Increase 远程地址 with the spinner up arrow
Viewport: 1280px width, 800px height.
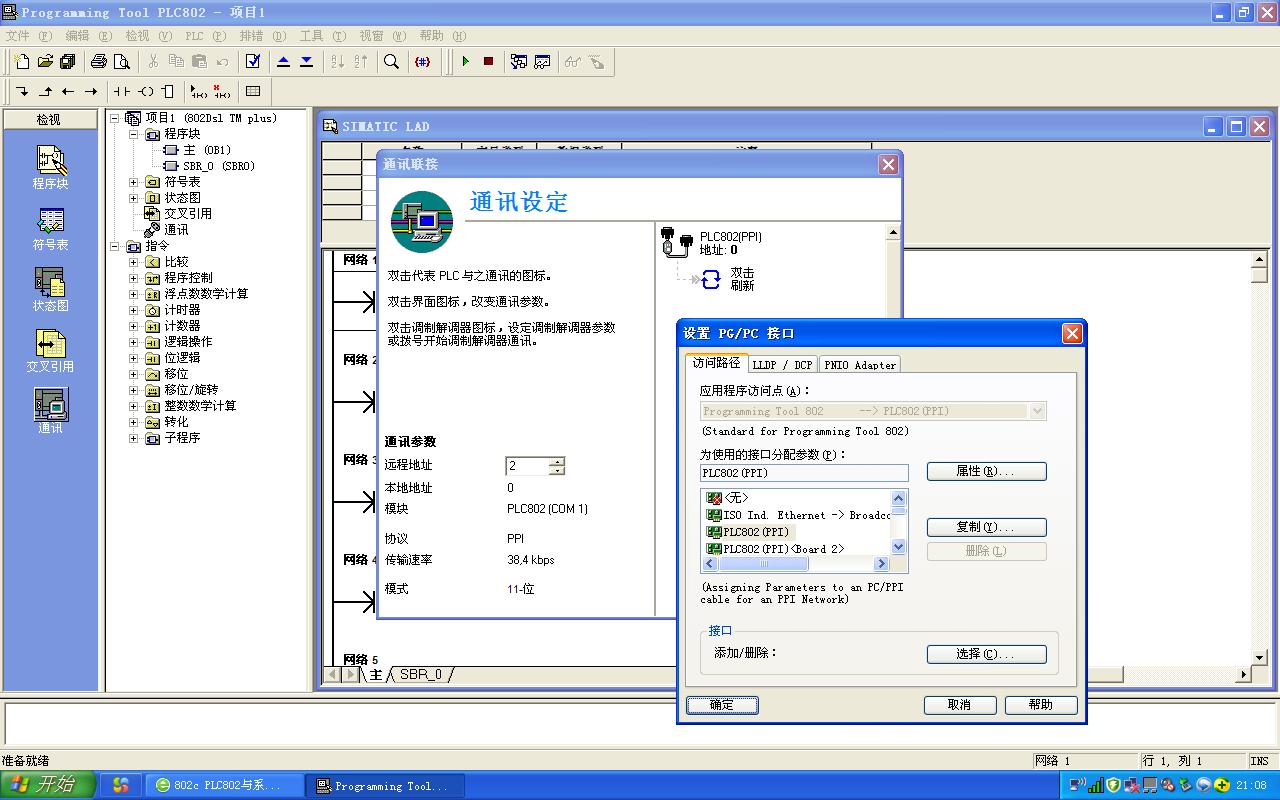[x=557, y=461]
